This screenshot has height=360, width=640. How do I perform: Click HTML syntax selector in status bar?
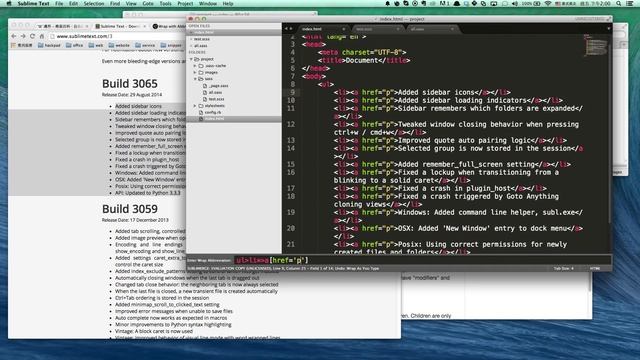tap(594, 269)
